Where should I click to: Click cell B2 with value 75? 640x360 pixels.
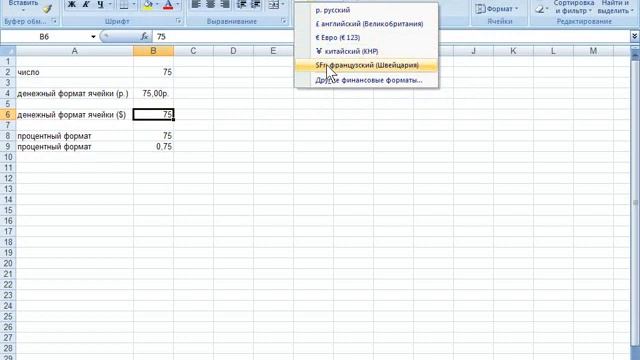[153, 72]
